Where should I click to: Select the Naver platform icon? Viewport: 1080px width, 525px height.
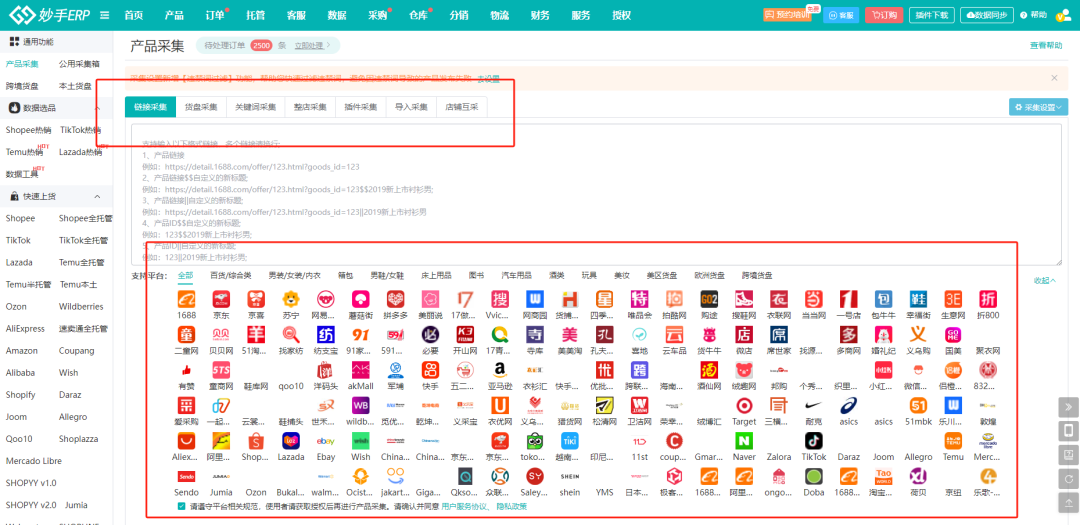[x=744, y=441]
